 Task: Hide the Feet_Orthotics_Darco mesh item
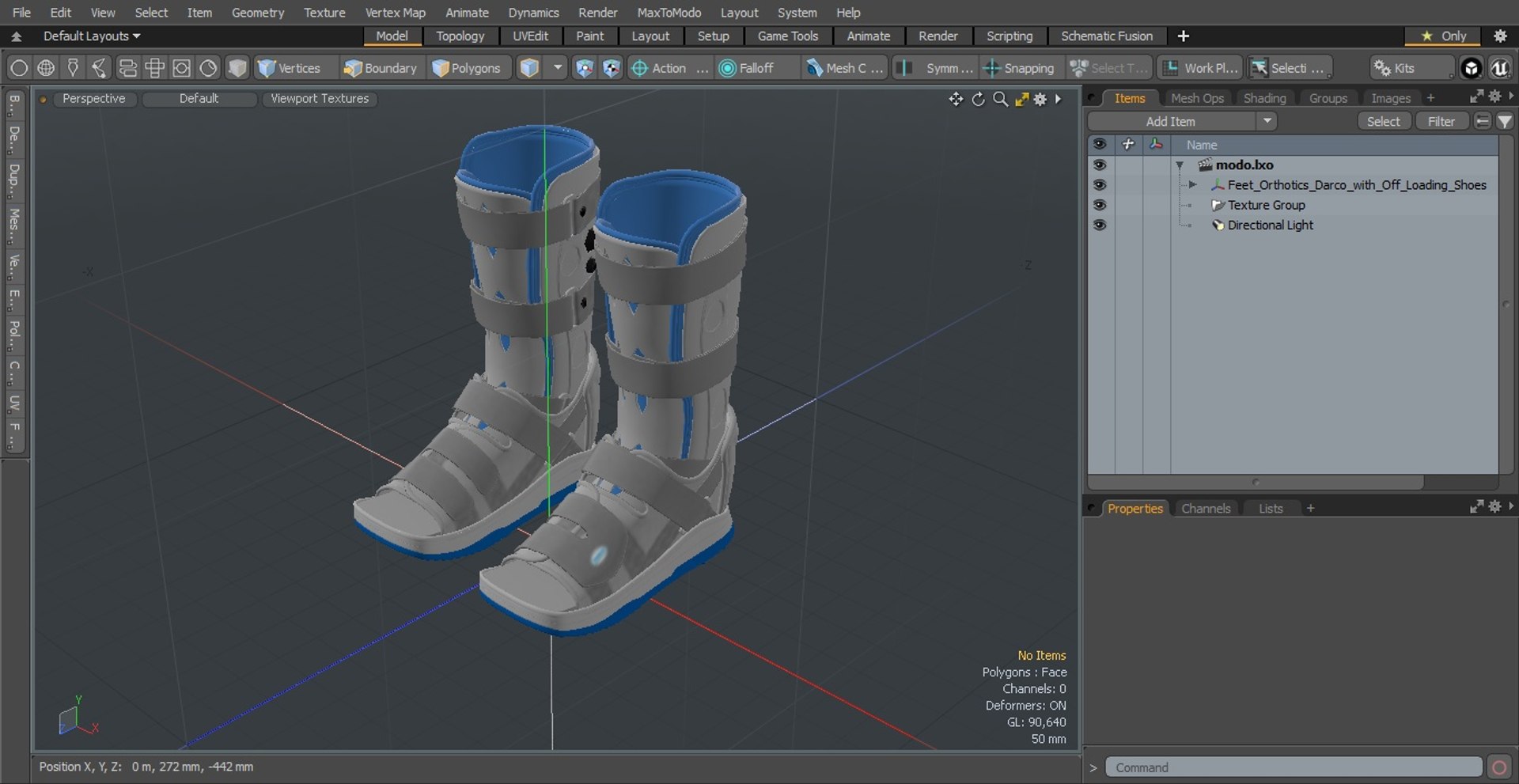click(x=1100, y=184)
